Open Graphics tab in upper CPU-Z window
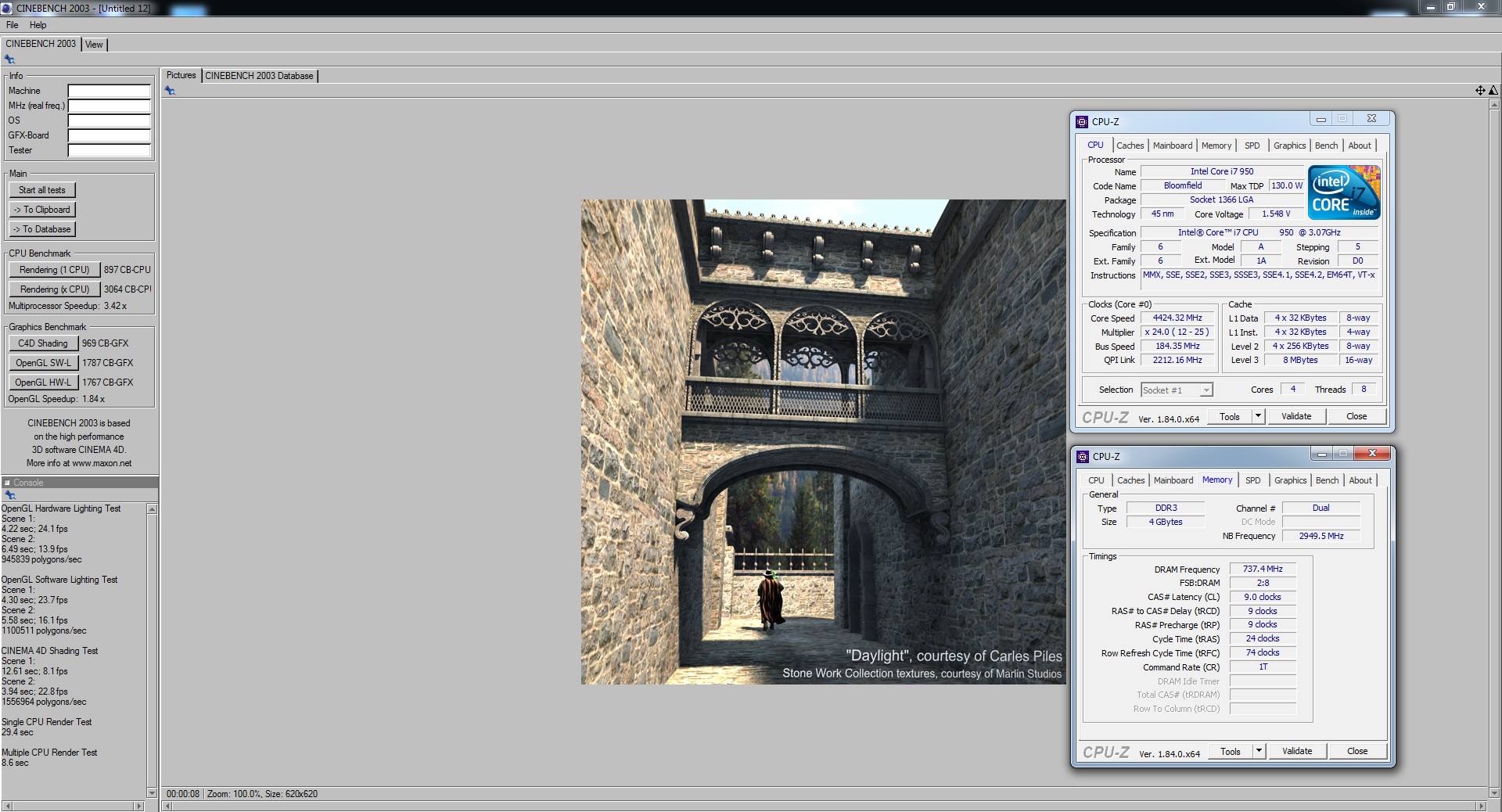The image size is (1502, 812). tap(1289, 146)
